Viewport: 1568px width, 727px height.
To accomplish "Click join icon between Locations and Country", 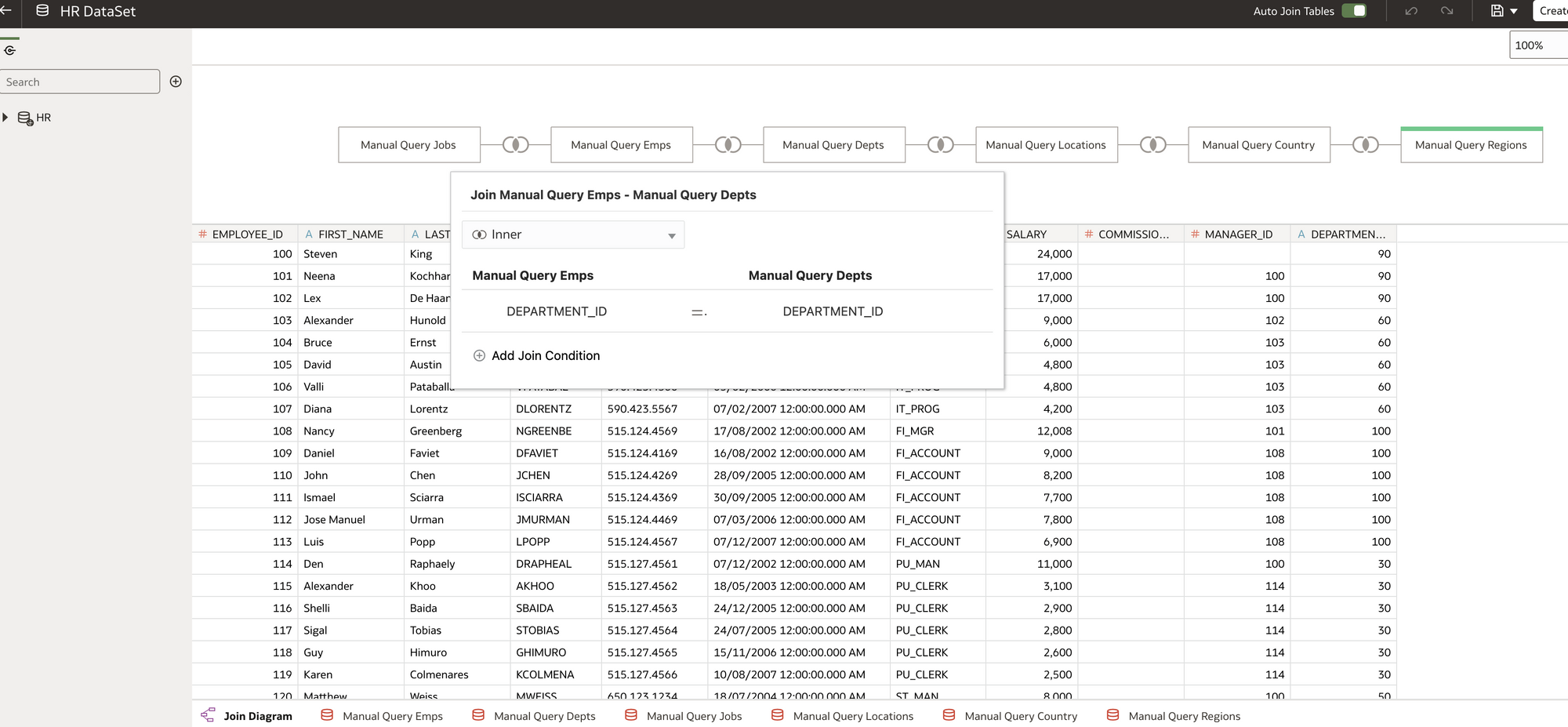I will 1152,145.
